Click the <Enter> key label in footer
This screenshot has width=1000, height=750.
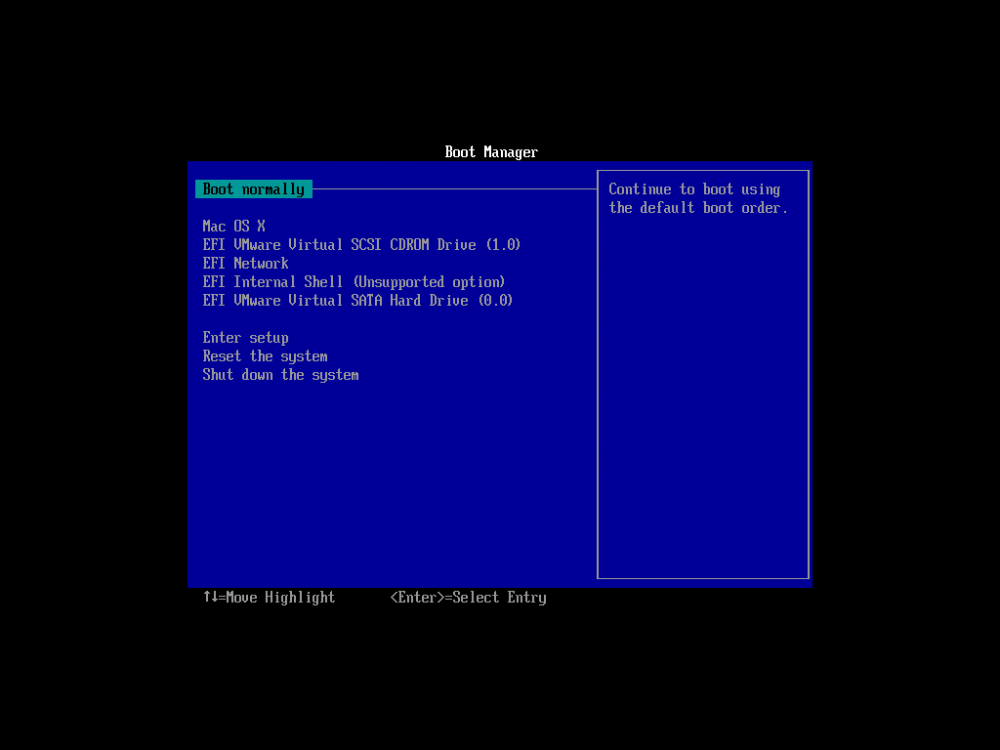[x=417, y=598]
